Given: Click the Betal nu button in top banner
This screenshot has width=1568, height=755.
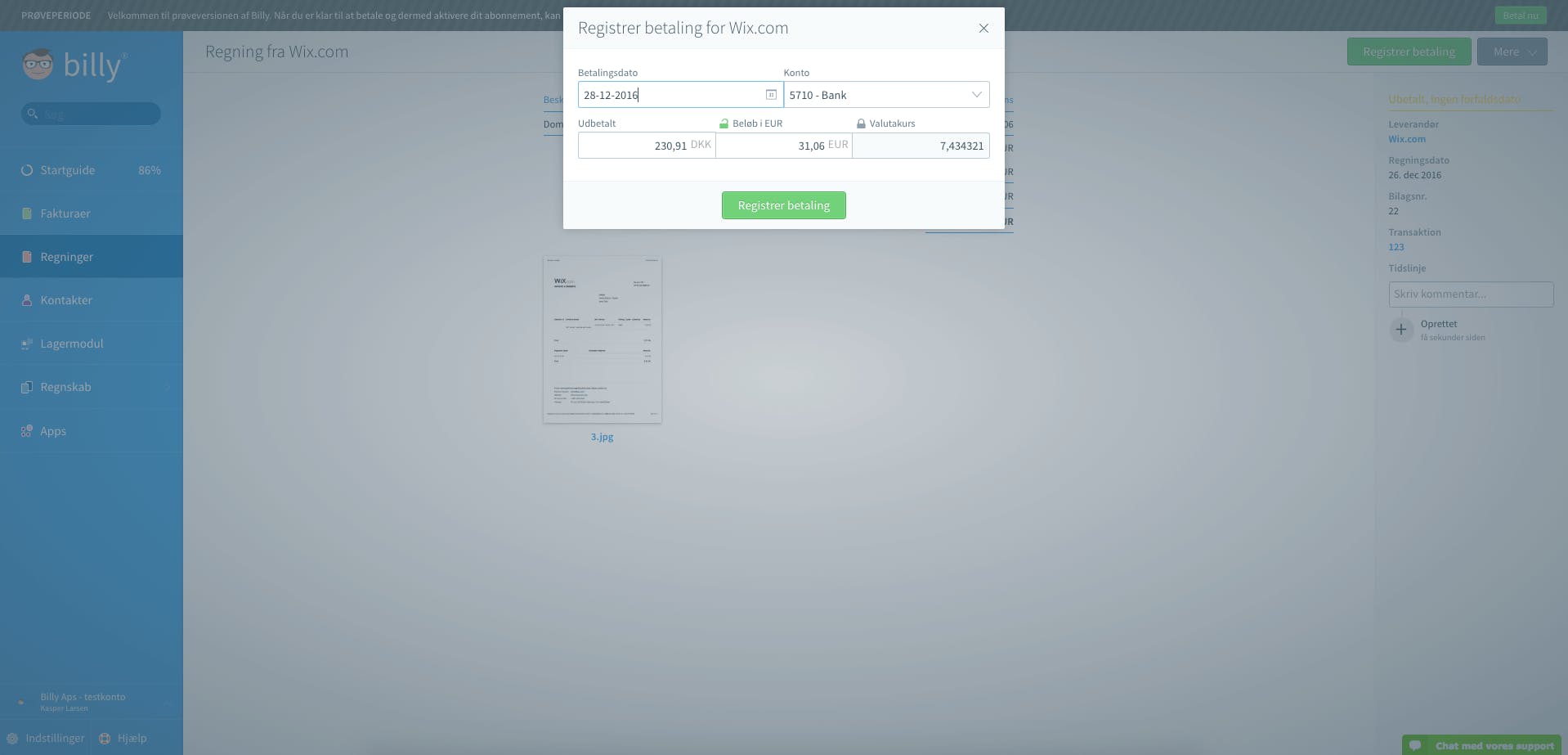Looking at the screenshot, I should tap(1521, 16).
